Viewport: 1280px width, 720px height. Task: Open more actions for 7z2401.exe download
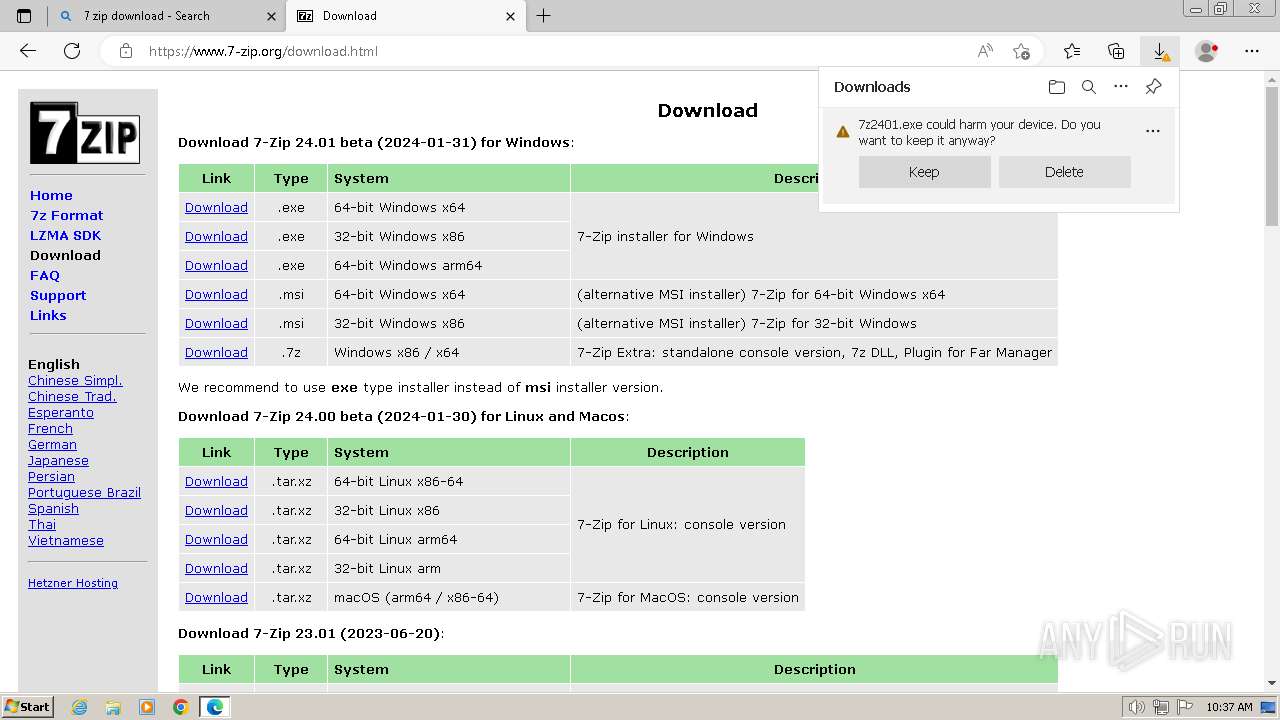coord(1153,131)
